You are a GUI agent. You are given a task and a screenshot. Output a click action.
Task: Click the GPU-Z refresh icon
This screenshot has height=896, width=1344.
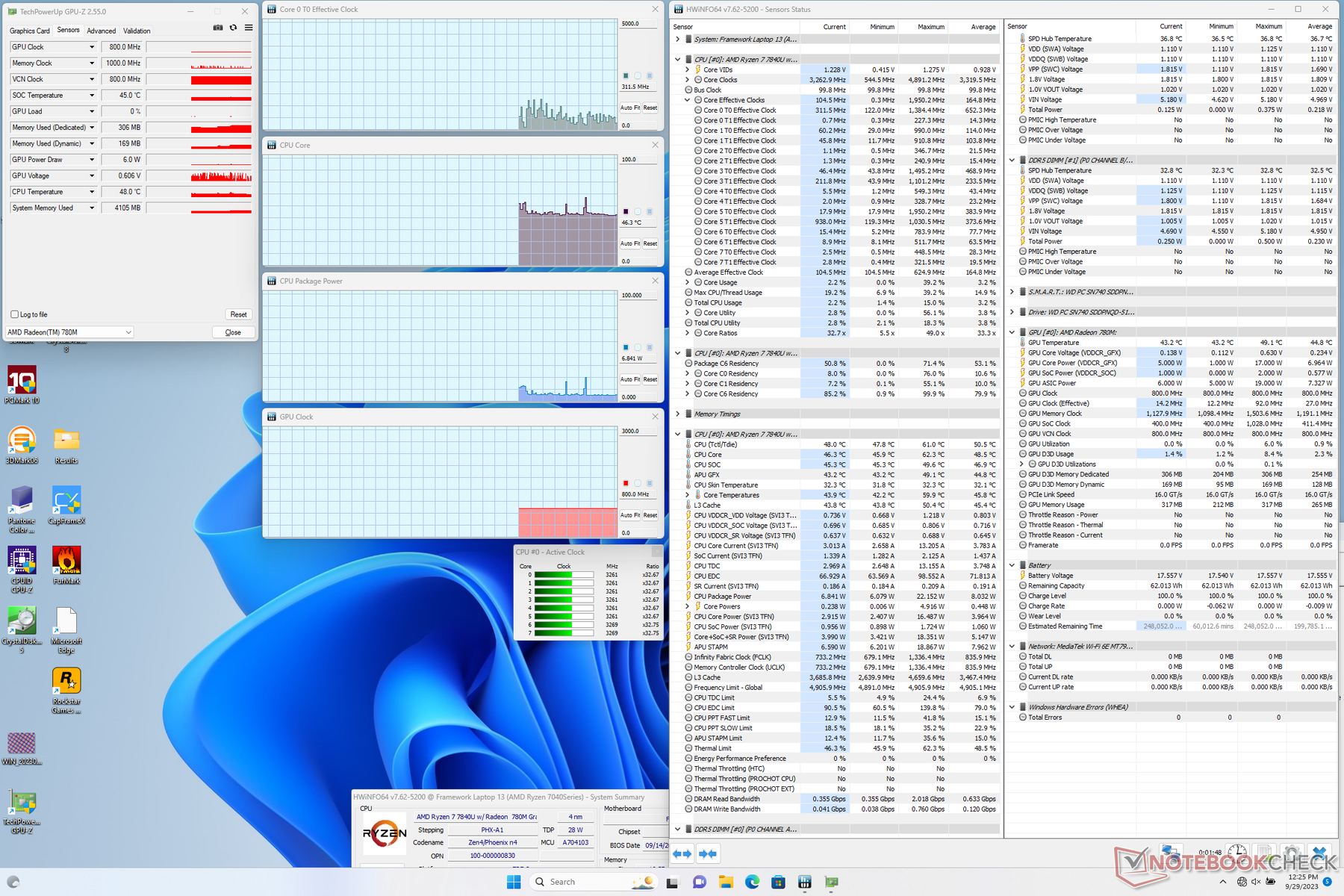[233, 28]
